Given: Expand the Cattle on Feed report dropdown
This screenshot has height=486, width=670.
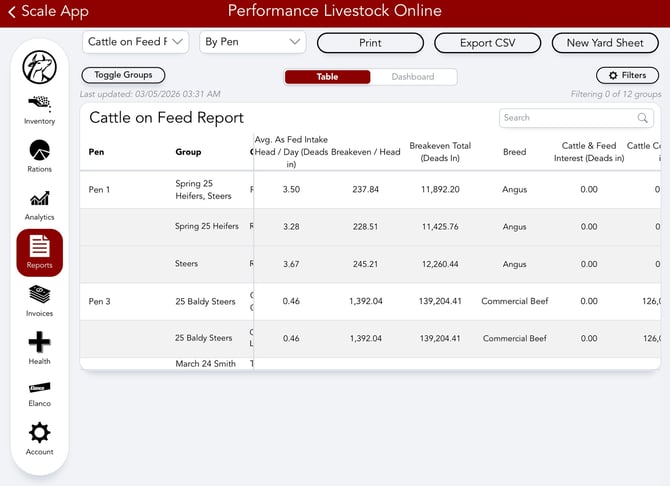Looking at the screenshot, I should pyautogui.click(x=136, y=42).
